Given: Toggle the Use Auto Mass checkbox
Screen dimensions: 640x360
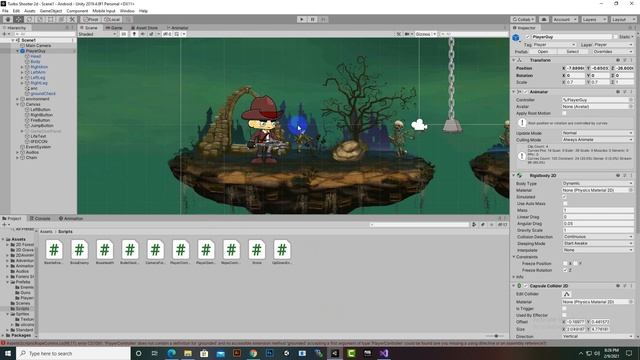Looking at the screenshot, I should pos(564,203).
